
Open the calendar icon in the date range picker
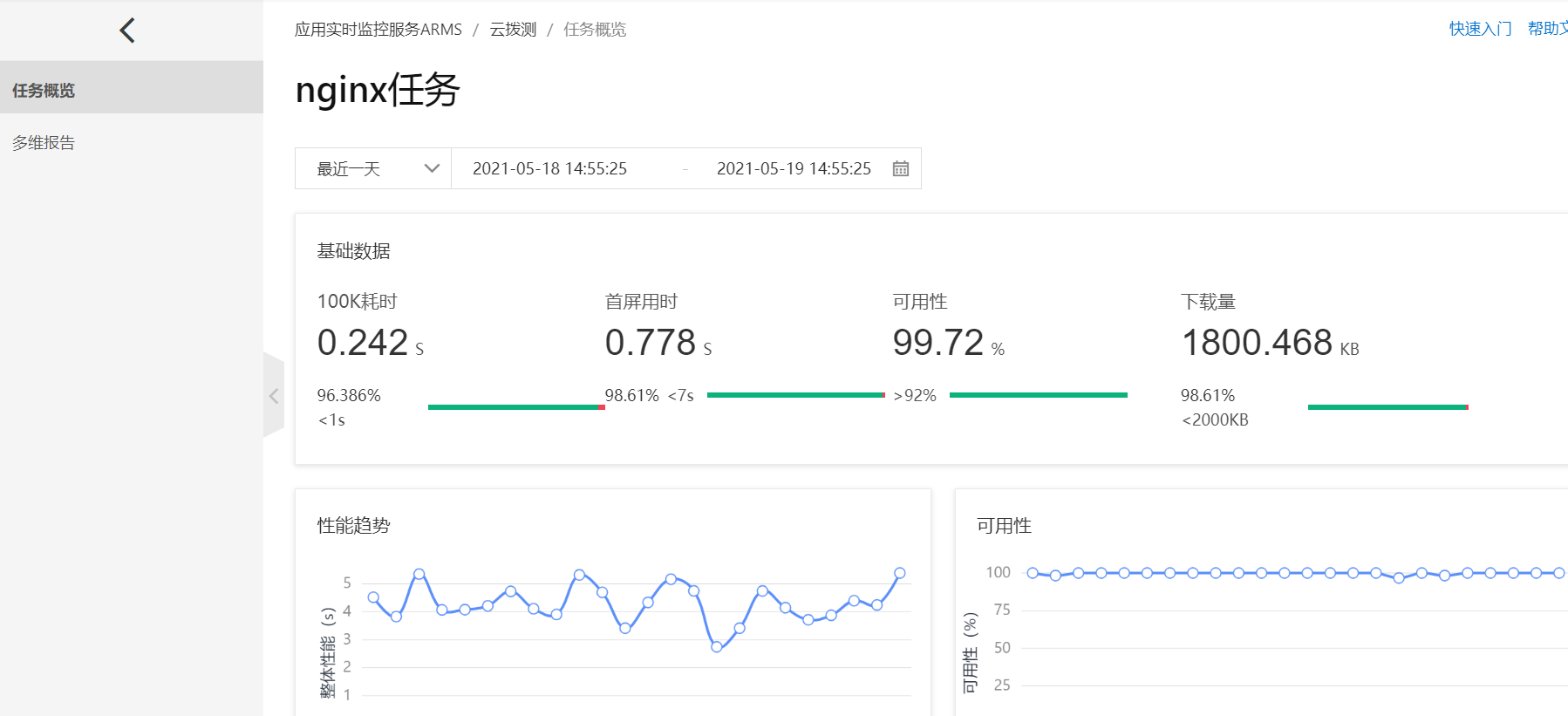pyautogui.click(x=901, y=168)
